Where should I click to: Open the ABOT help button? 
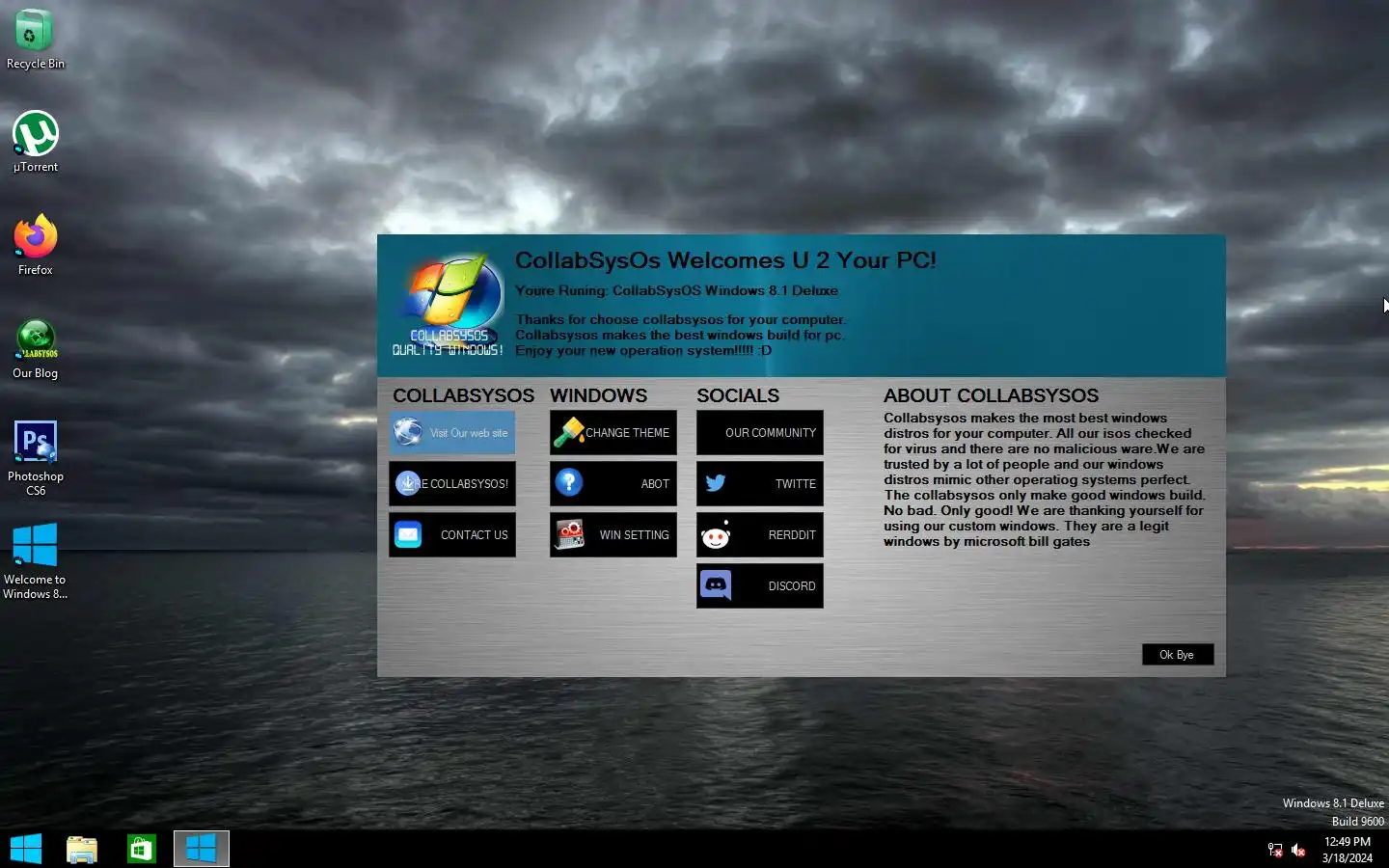click(613, 484)
